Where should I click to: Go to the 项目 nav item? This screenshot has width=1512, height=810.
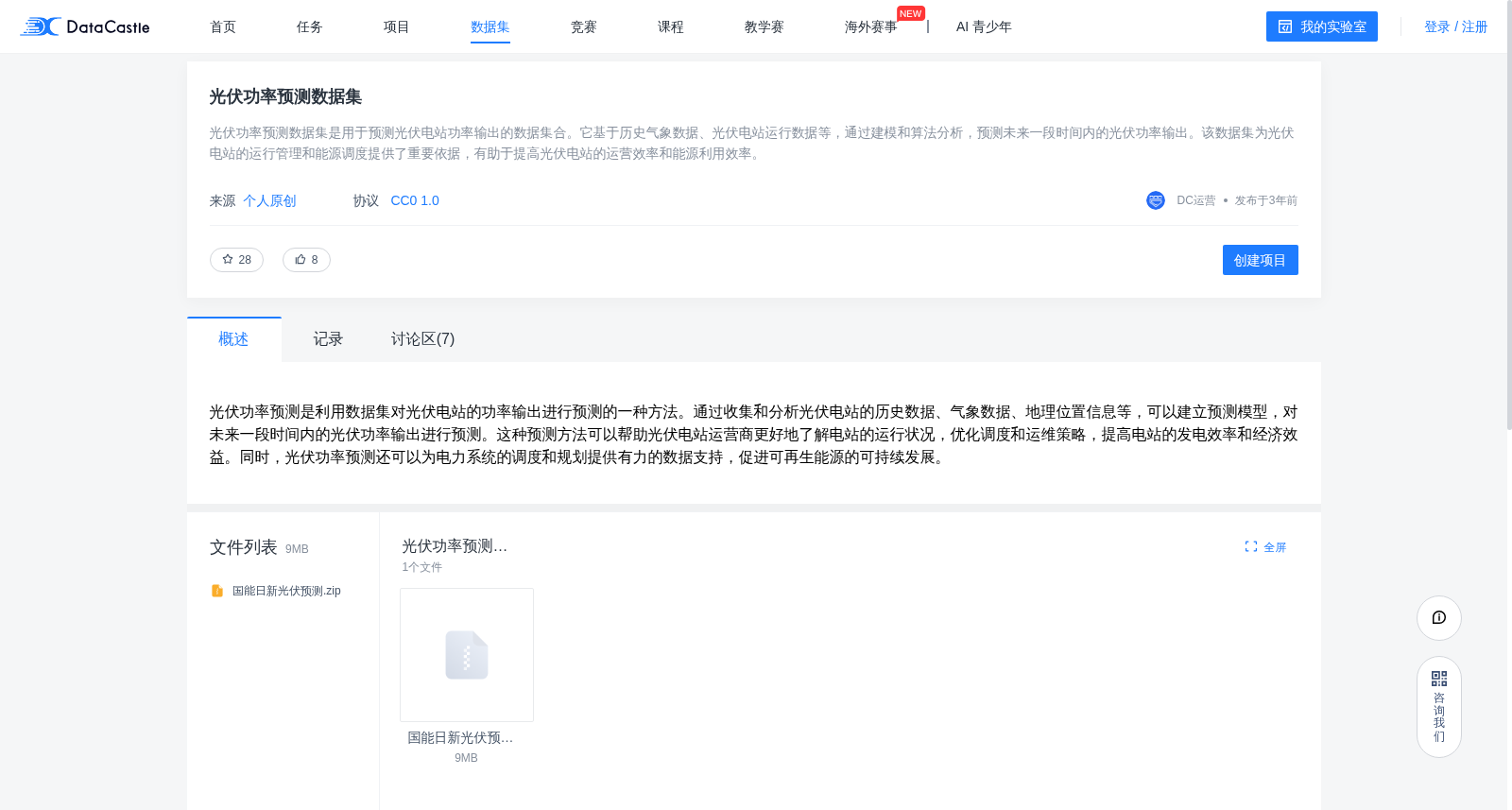pyautogui.click(x=396, y=27)
